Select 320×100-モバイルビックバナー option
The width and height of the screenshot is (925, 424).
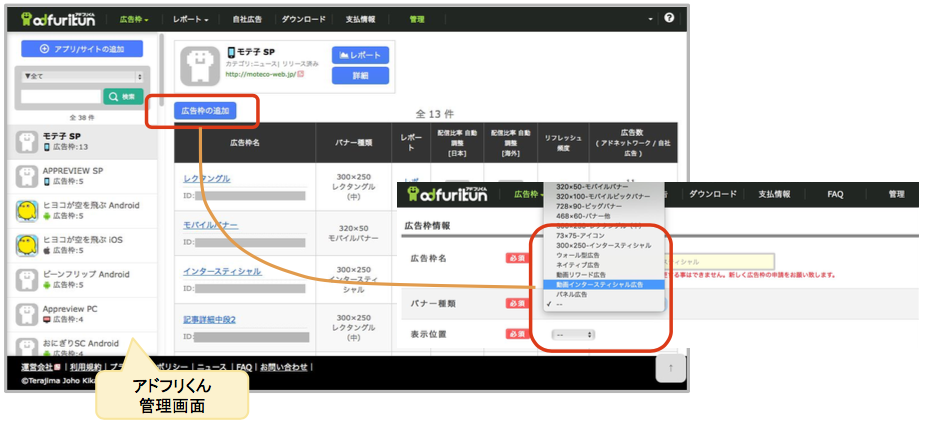pyautogui.click(x=603, y=196)
